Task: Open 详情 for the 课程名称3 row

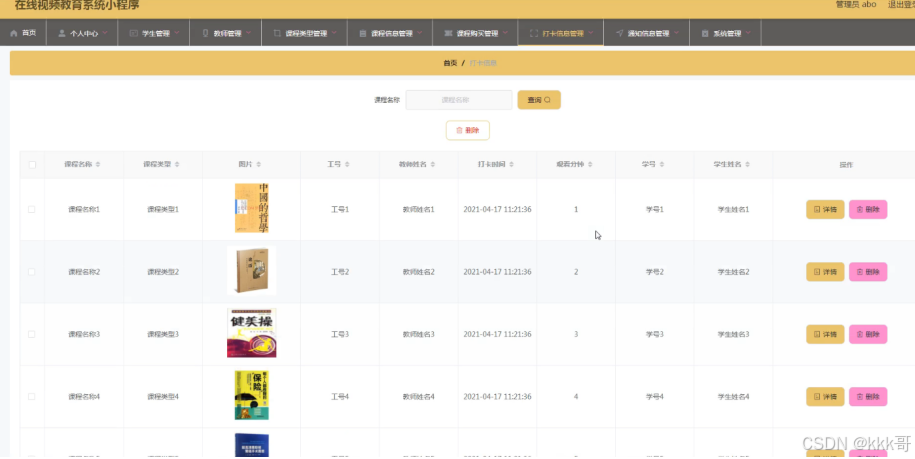Action: pos(825,334)
